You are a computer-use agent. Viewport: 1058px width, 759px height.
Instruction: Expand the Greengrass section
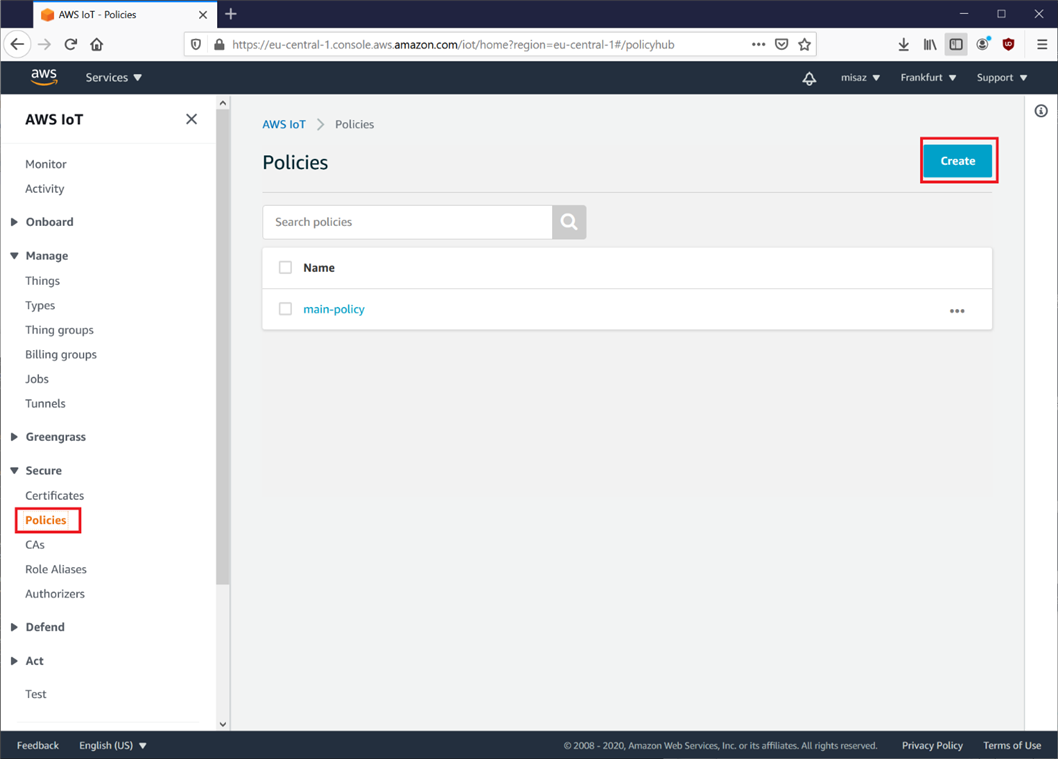pos(49,437)
